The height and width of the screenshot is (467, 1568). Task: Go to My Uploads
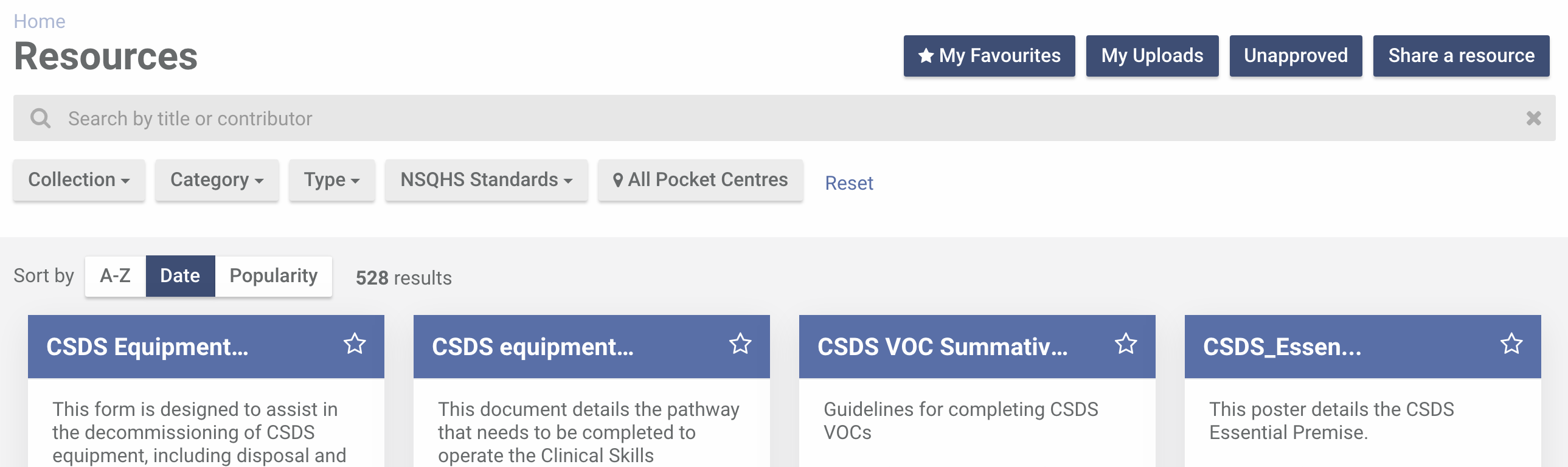pyautogui.click(x=1152, y=56)
